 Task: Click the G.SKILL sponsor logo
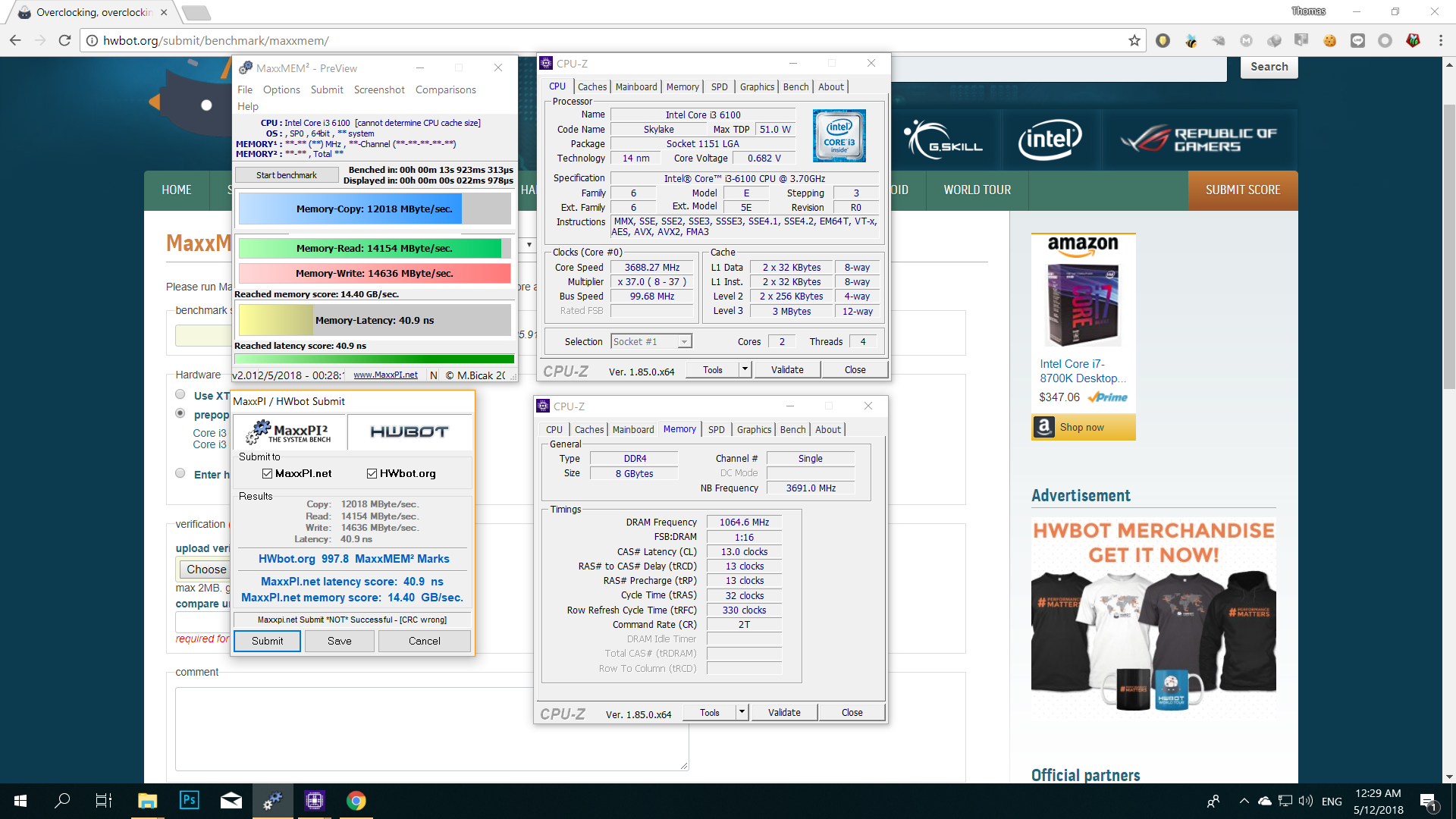tap(944, 140)
